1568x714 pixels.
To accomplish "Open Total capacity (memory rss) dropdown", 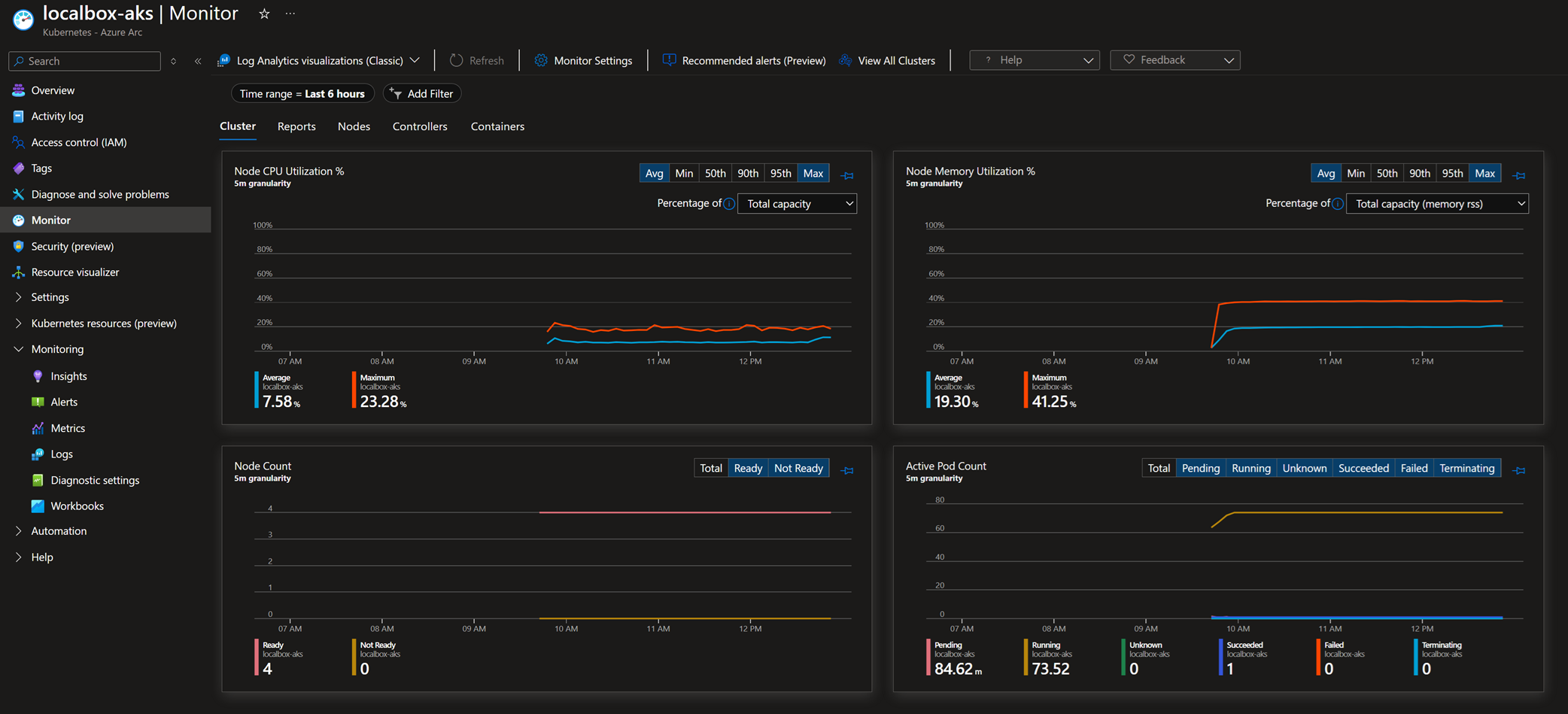I will pos(1437,204).
